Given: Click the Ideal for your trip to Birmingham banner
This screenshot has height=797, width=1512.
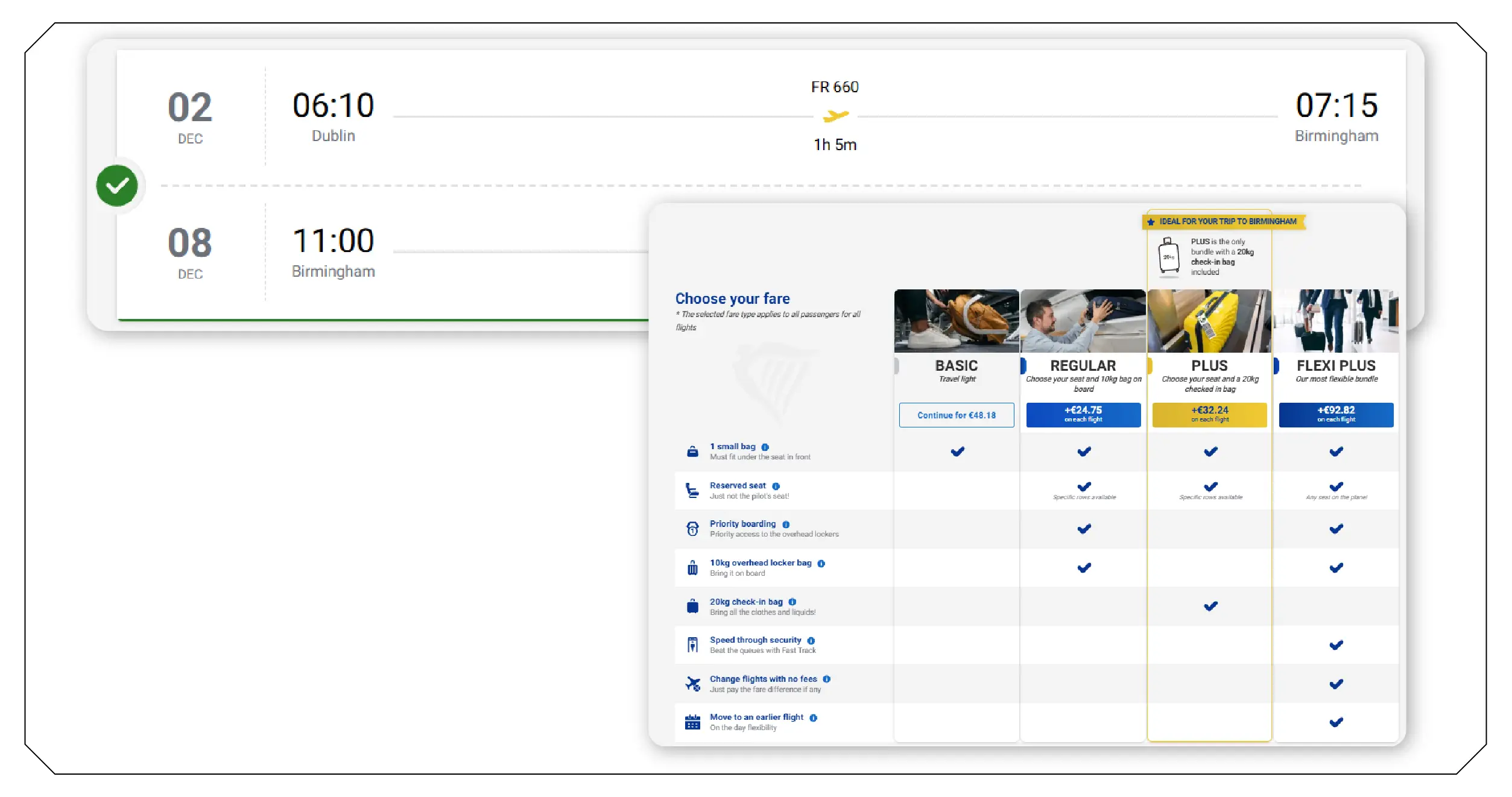Looking at the screenshot, I should click(1224, 221).
